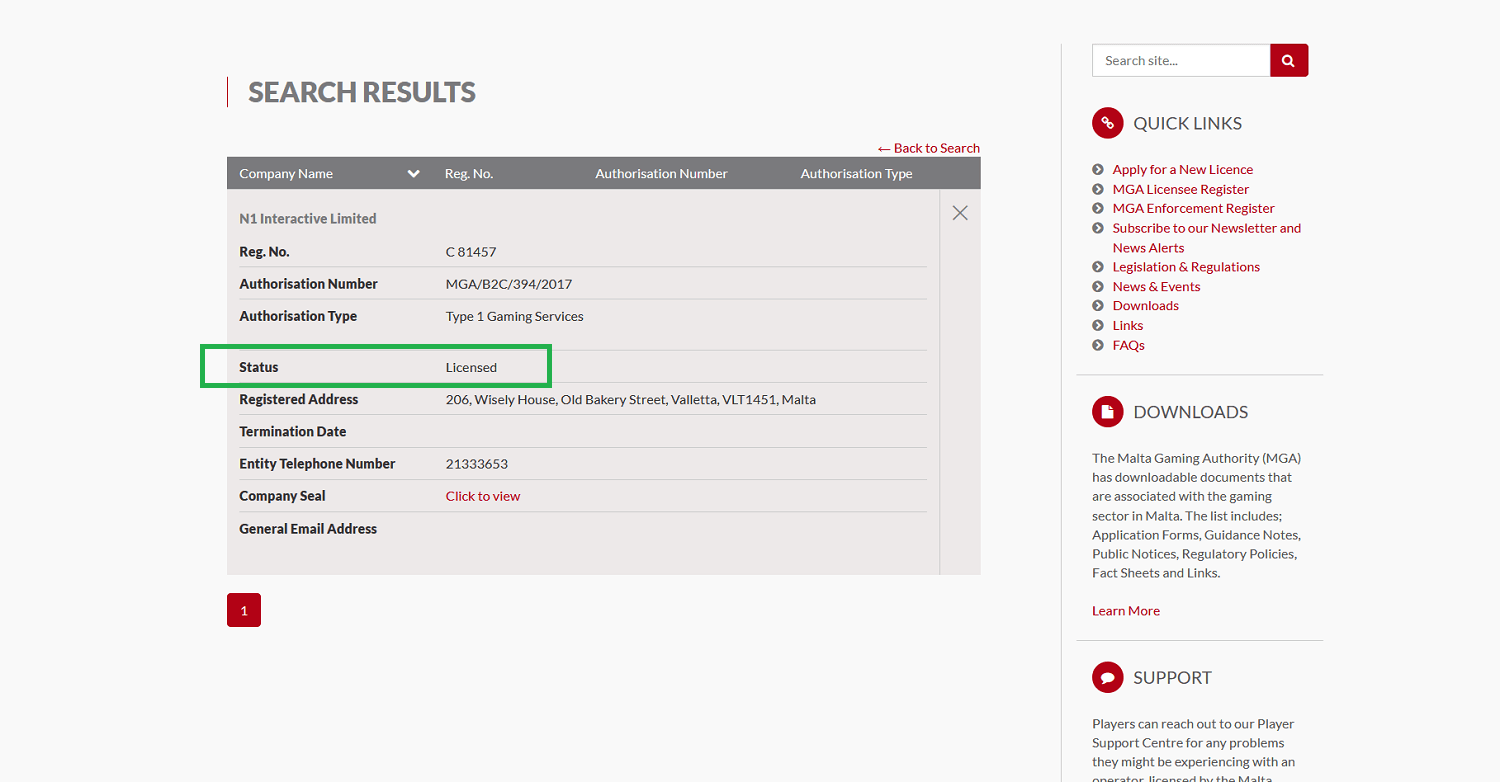The height and width of the screenshot is (782, 1500).
Task: Open Apply for a New Licence link
Action: pos(1183,169)
